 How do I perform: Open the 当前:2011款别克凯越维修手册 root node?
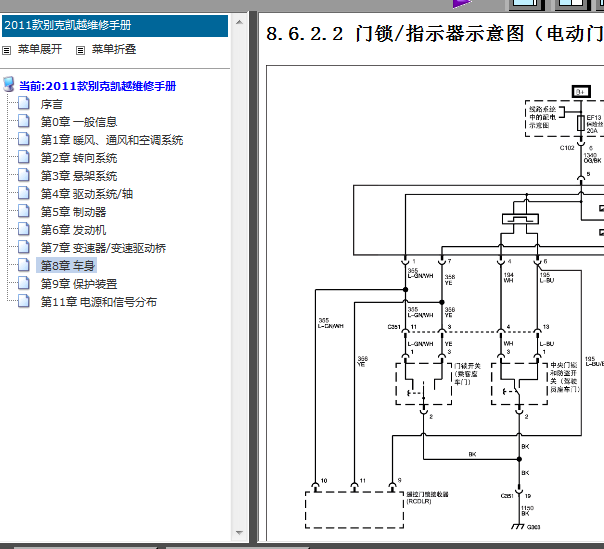97,86
